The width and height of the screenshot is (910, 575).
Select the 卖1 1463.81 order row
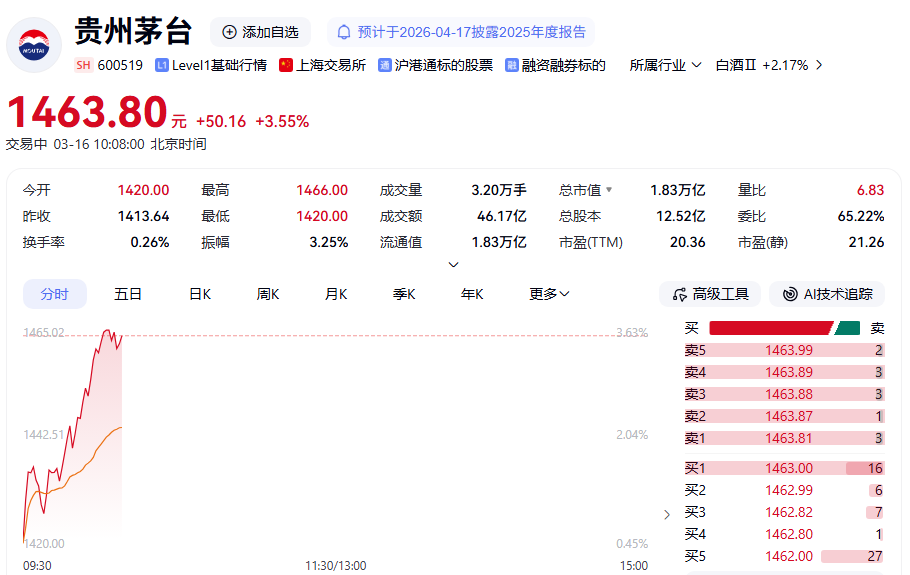point(784,438)
